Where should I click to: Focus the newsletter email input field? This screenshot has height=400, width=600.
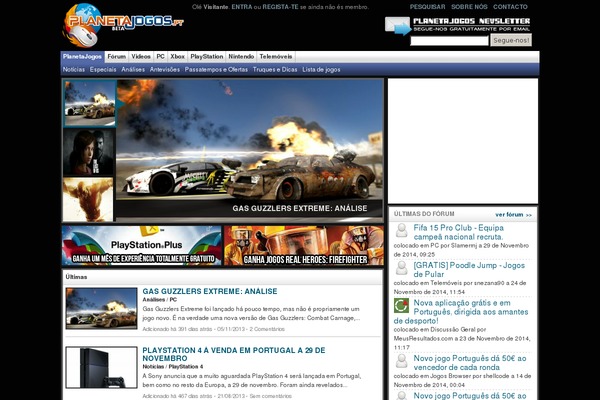coord(449,40)
